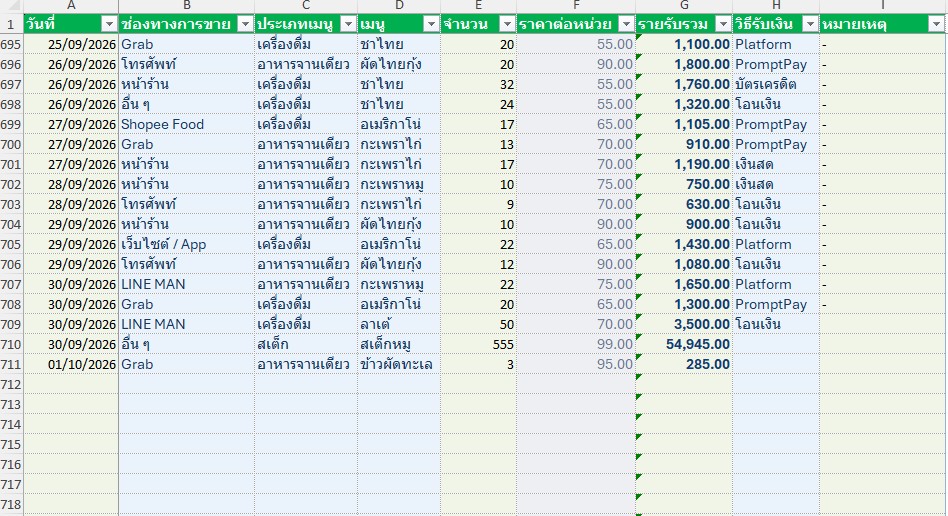Select column F header
The width and height of the screenshot is (948, 516).
coord(576,6)
